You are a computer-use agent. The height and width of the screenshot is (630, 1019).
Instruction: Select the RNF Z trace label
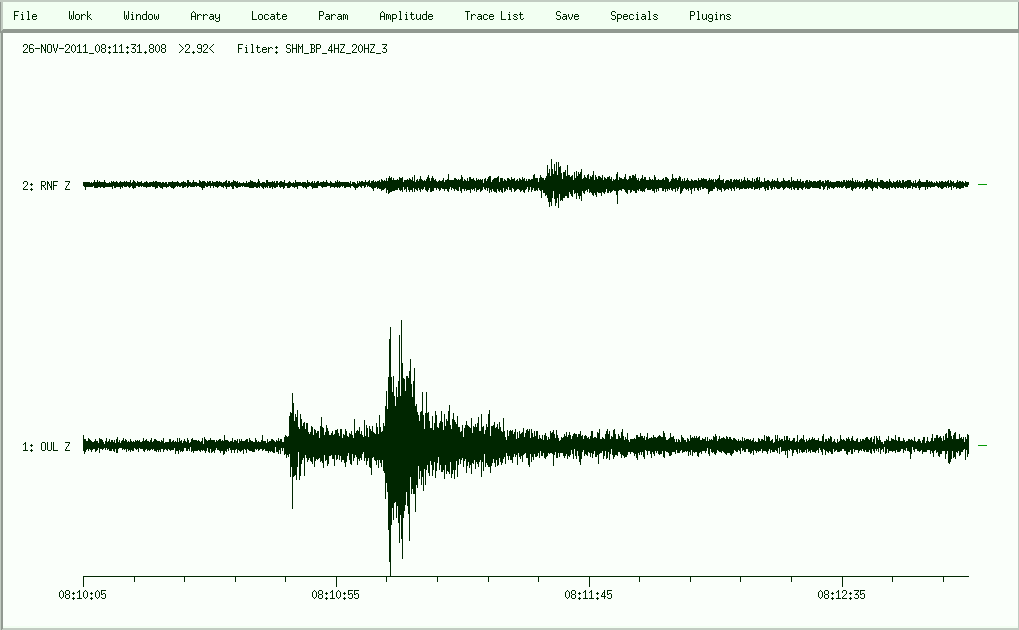(x=46, y=185)
